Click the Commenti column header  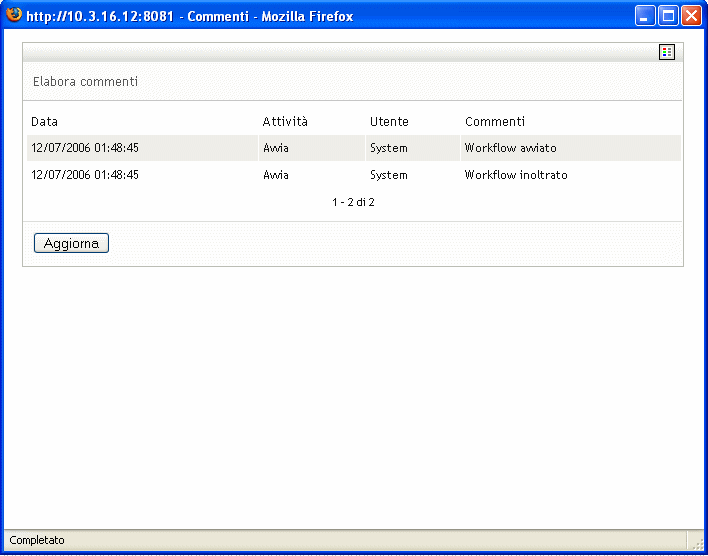[495, 121]
